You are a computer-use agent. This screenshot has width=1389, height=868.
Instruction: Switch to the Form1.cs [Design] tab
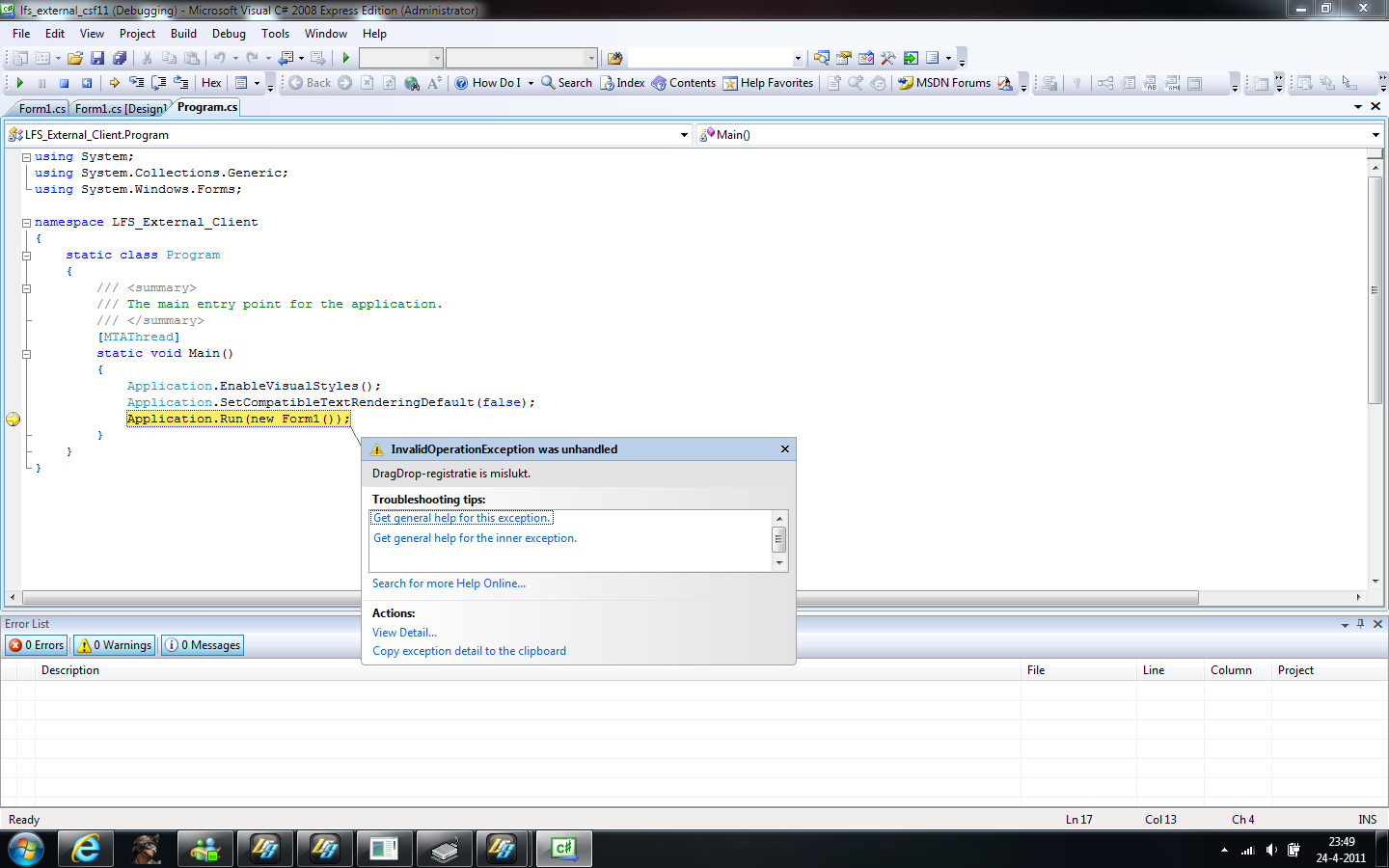(x=120, y=109)
